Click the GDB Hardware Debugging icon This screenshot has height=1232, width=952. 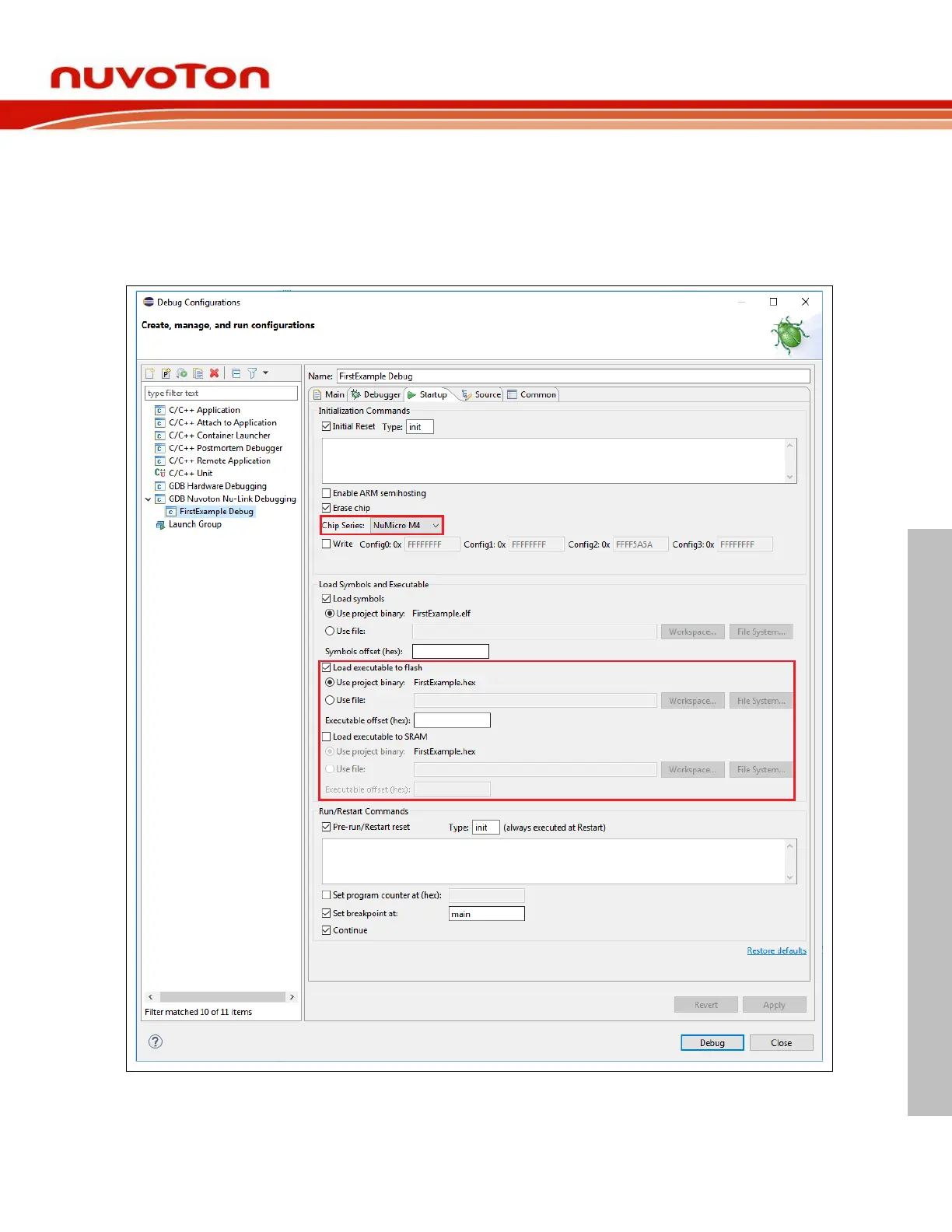[x=159, y=486]
